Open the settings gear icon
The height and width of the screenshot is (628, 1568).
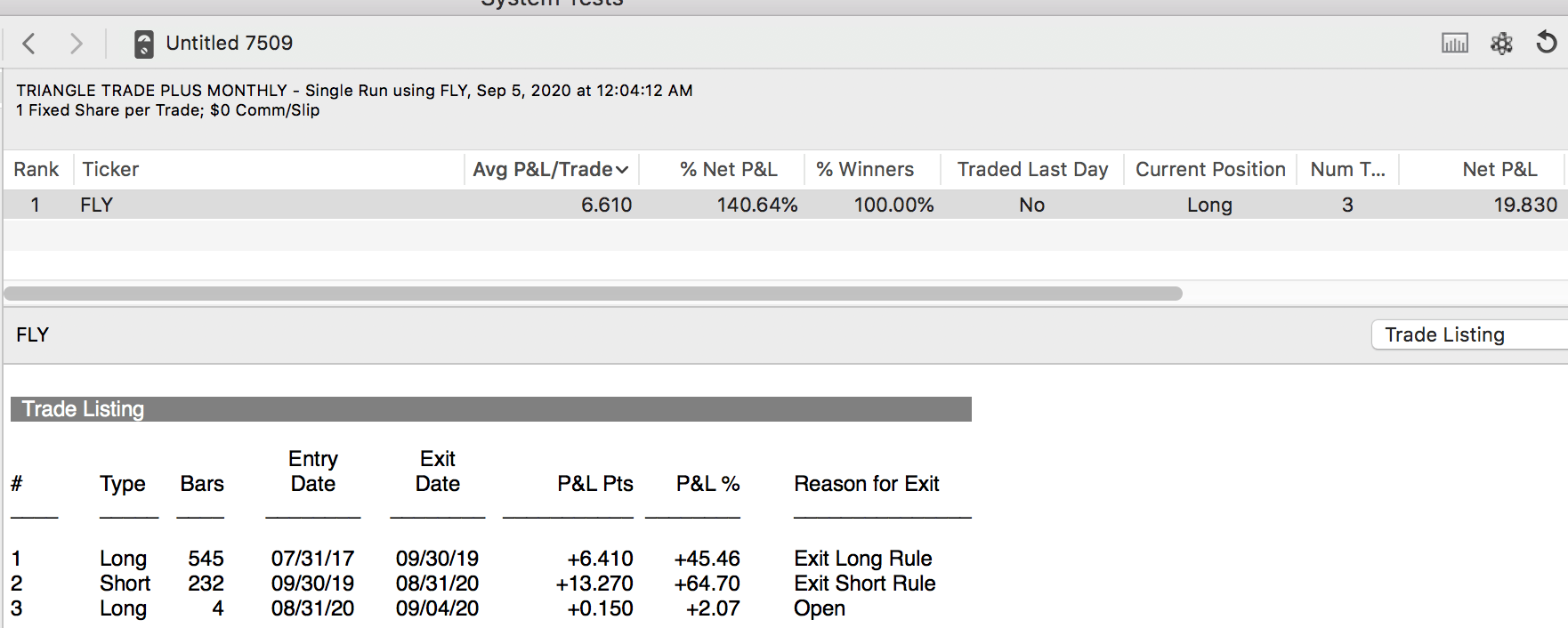click(x=1502, y=43)
